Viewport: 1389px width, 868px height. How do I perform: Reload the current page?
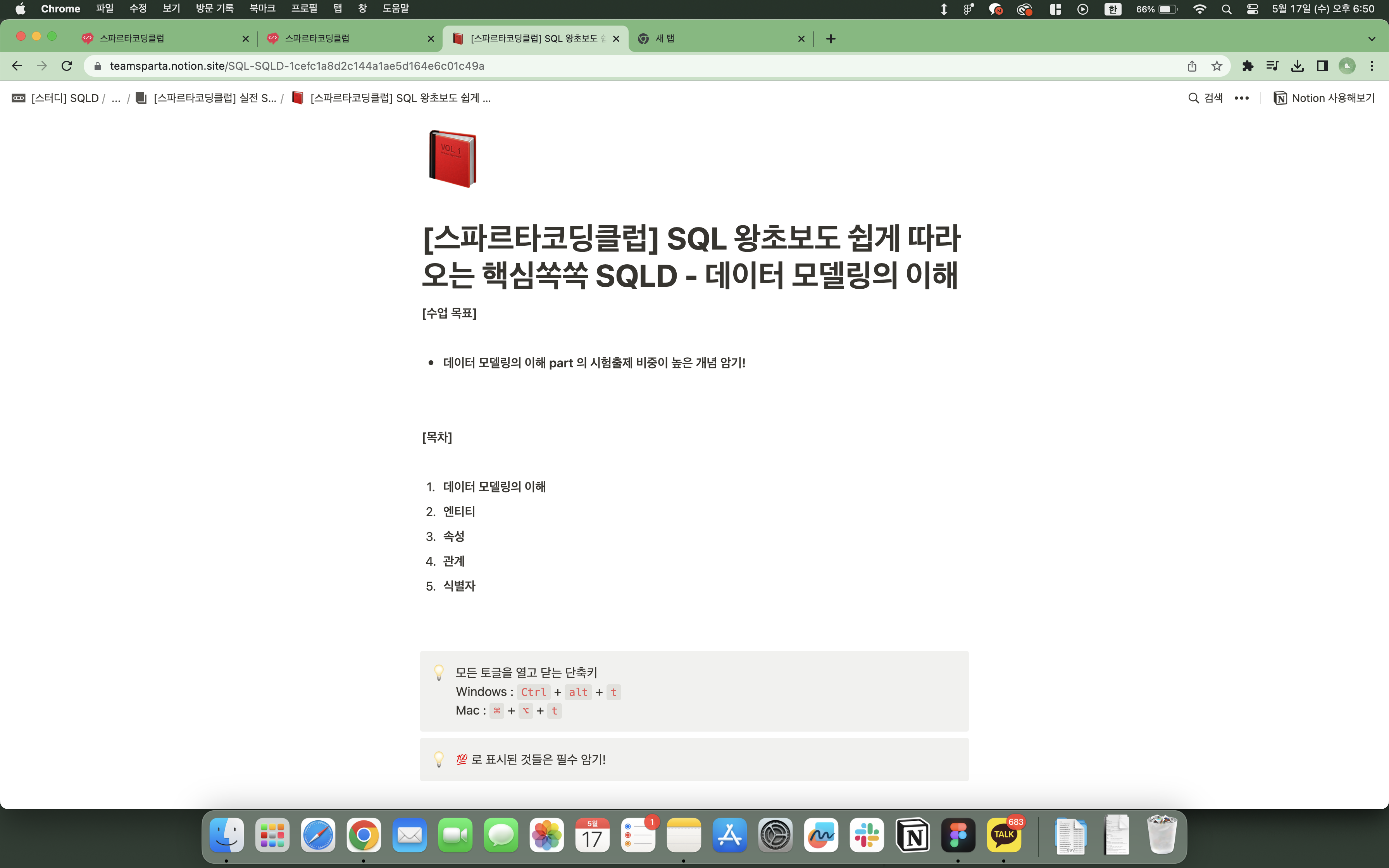(x=67, y=66)
